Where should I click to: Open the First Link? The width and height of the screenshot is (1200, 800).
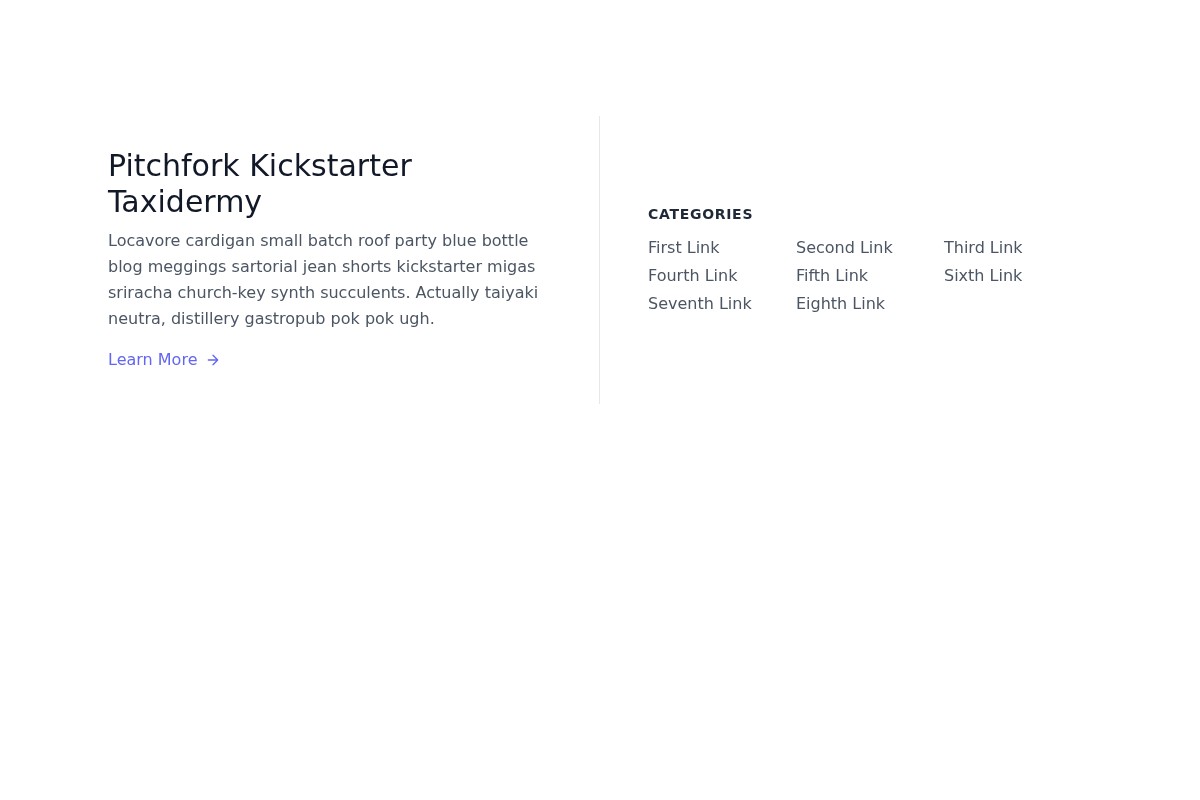point(683,247)
